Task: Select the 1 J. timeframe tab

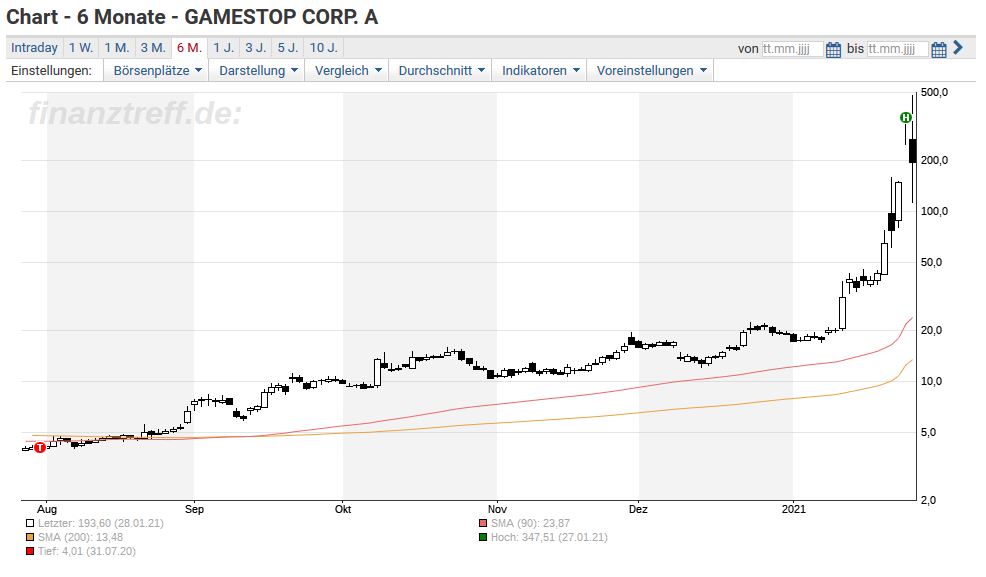Action: [x=223, y=48]
